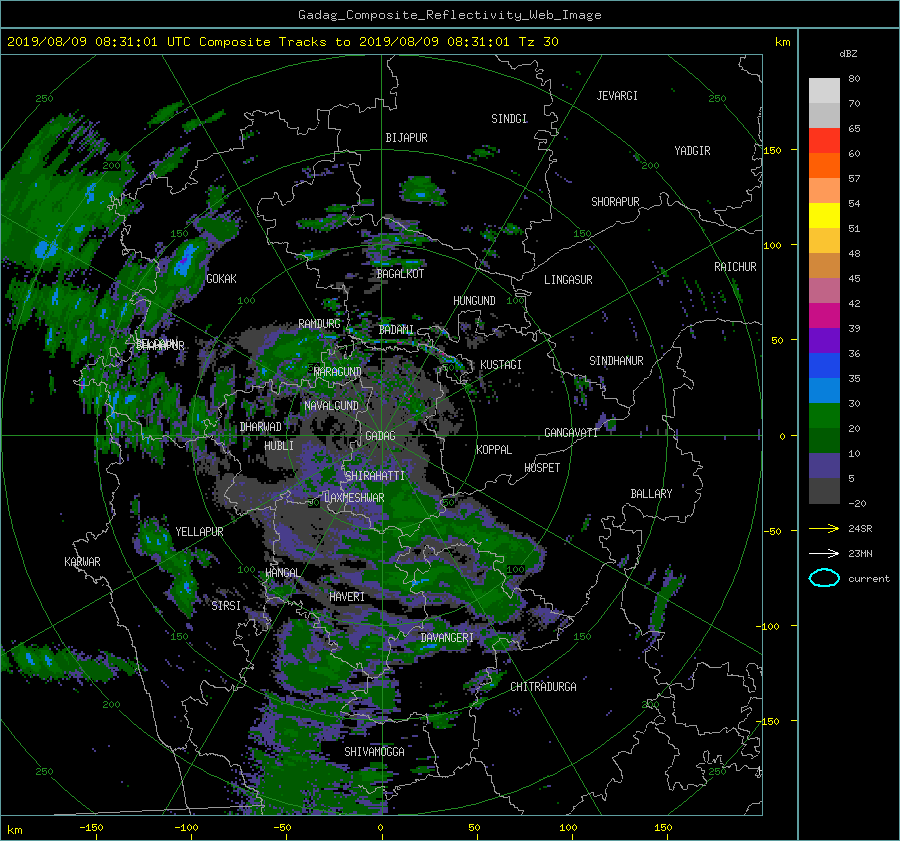Click the SHIRAHATTI city label
The width and height of the screenshot is (900, 841).
click(x=375, y=476)
